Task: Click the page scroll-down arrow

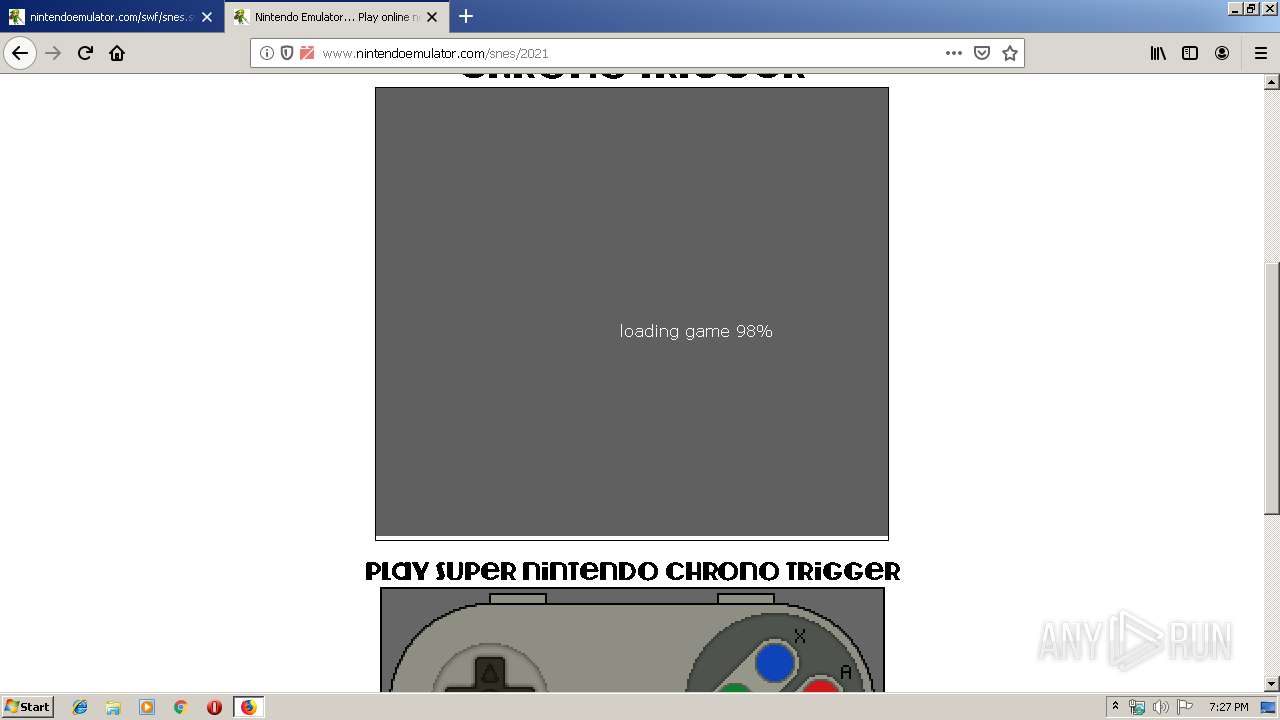Action: click(x=1272, y=684)
